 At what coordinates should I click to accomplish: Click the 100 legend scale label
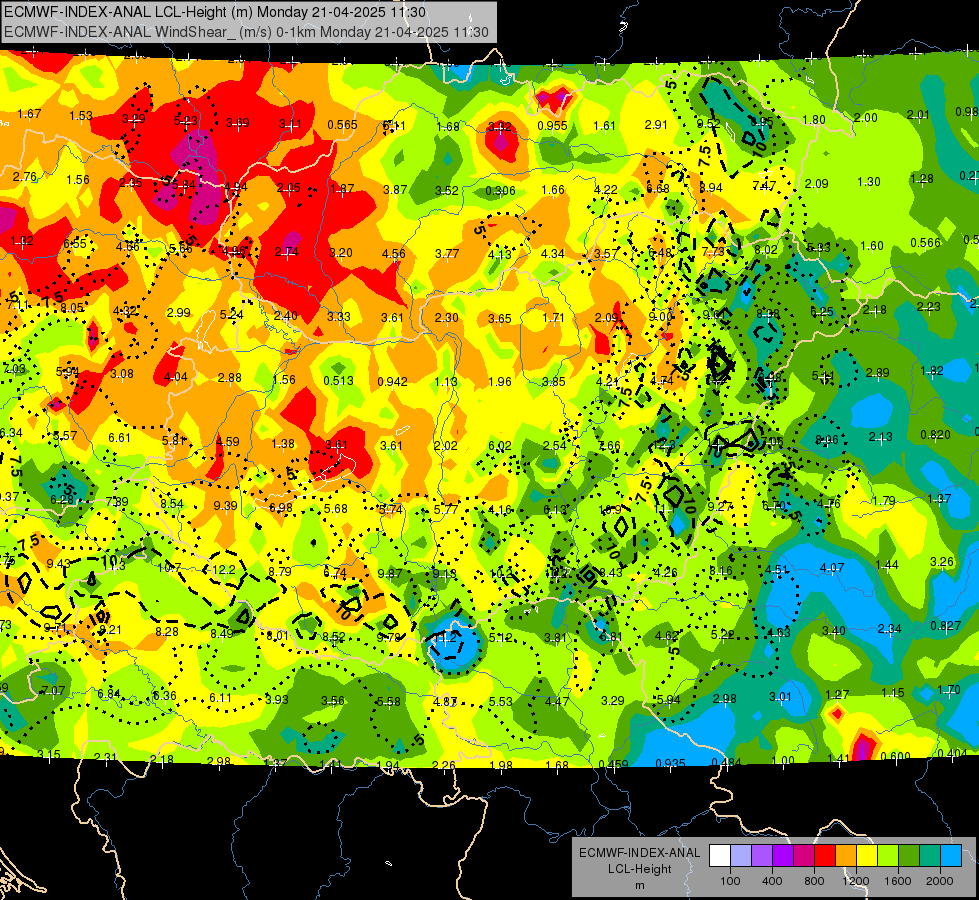730,881
